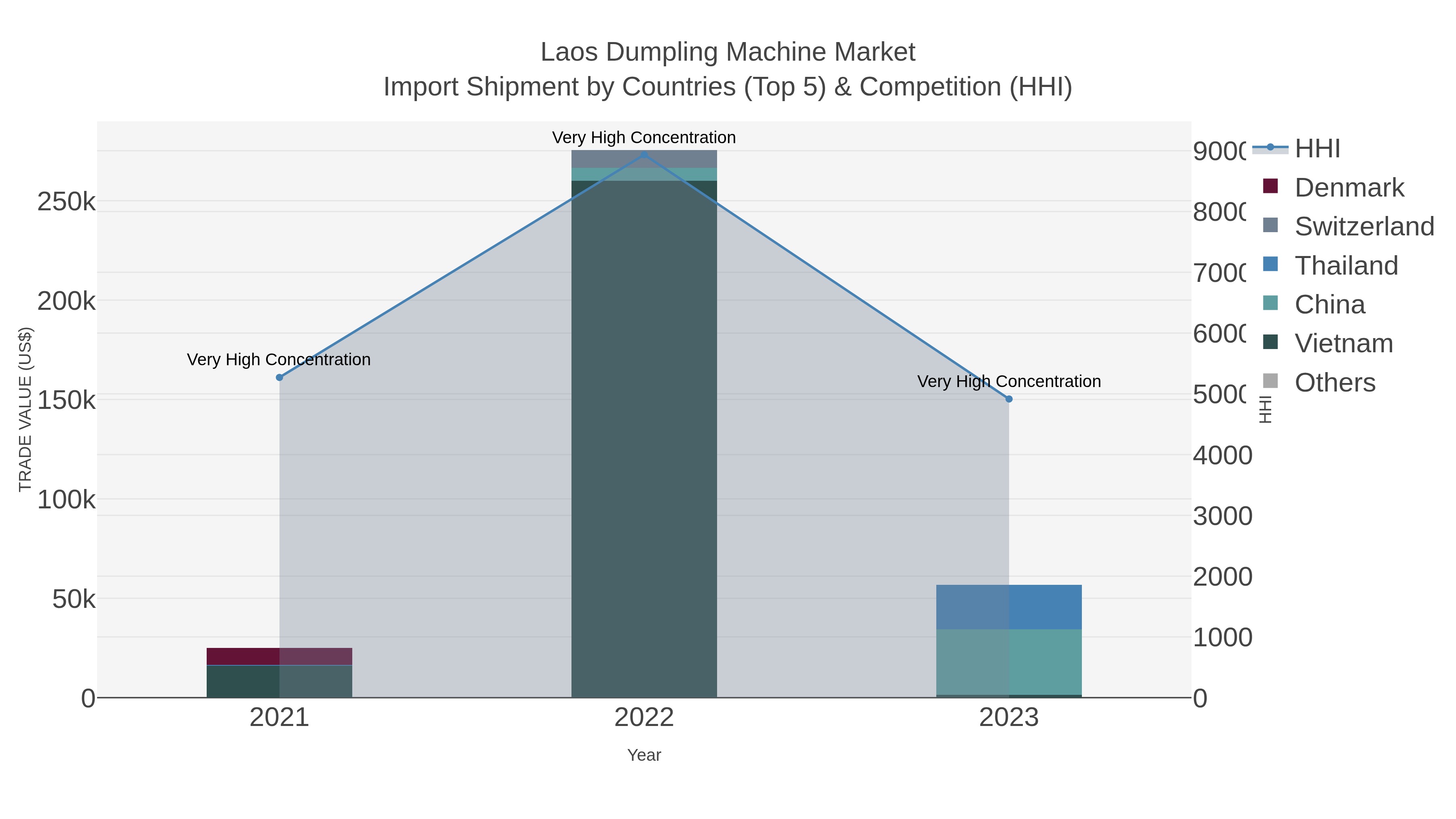Screen dimensions: 1456x819
Task: Click the 2023 Thailand bar segment
Action: pyautogui.click(x=1009, y=607)
